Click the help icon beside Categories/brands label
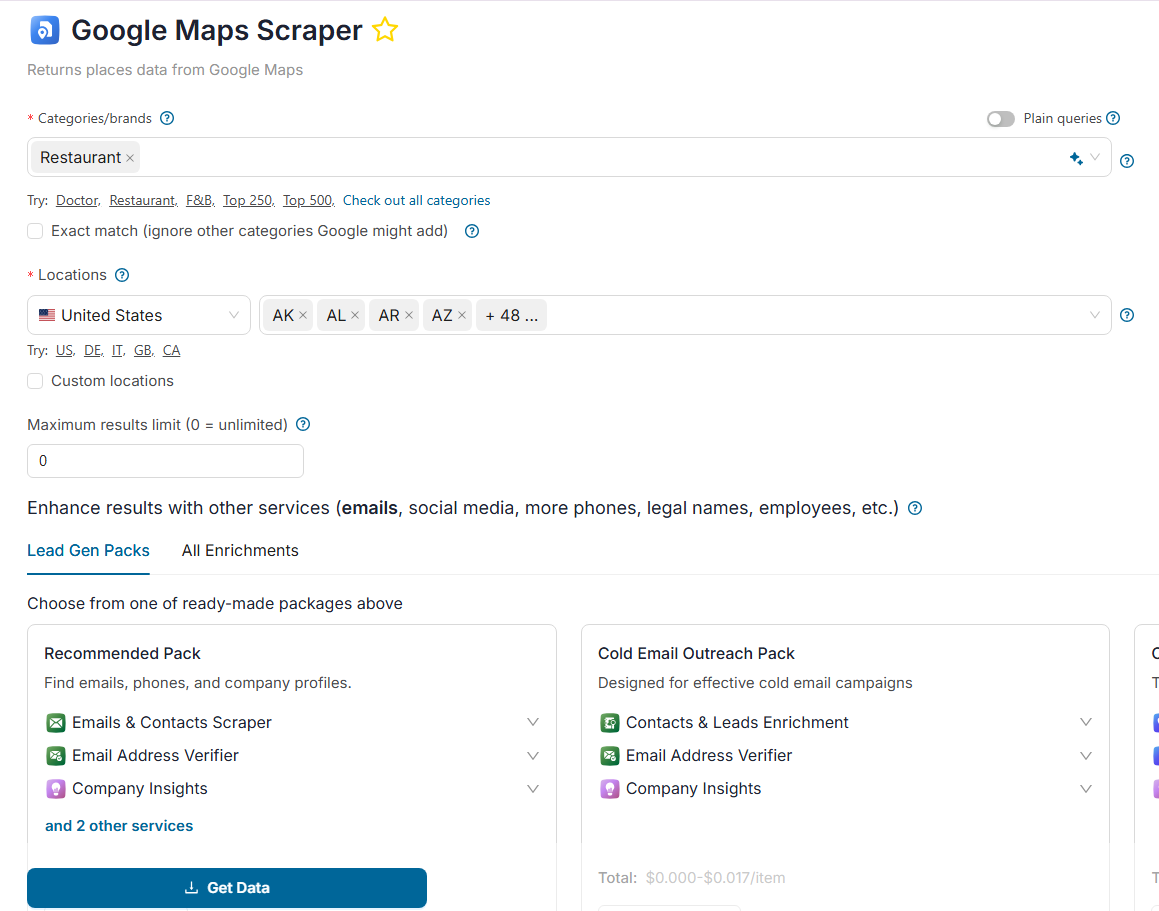1159x911 pixels. pos(167,118)
